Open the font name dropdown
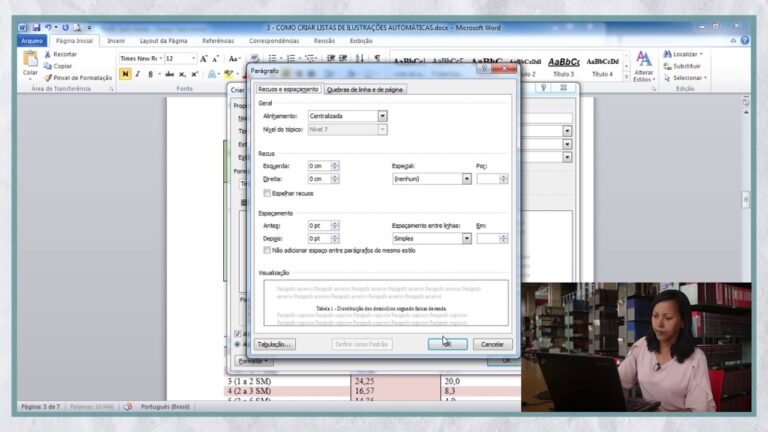This screenshot has width=768, height=432. click(160, 59)
